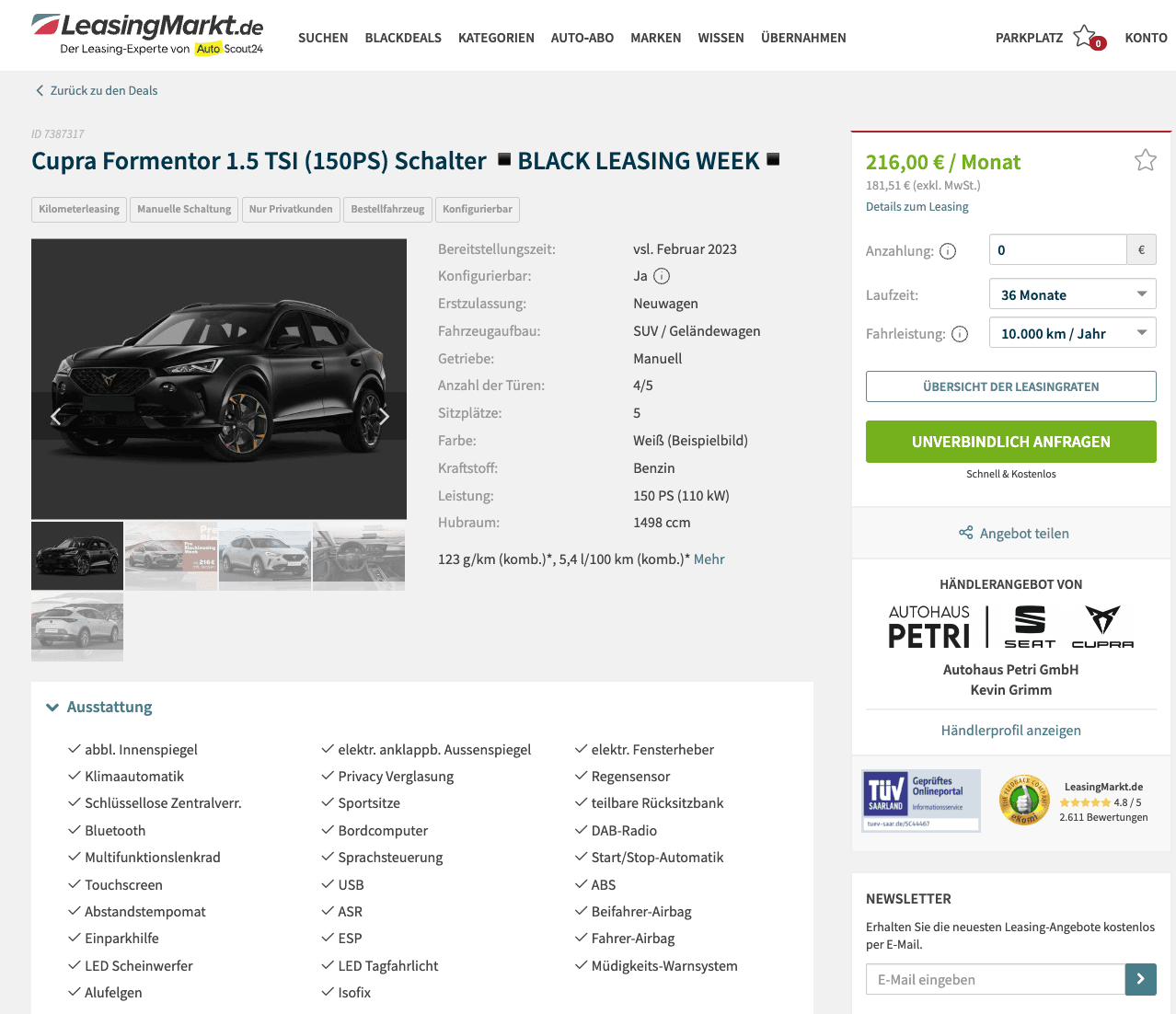The image size is (1176, 1014).
Task: Show next car image arrow
Action: (385, 416)
